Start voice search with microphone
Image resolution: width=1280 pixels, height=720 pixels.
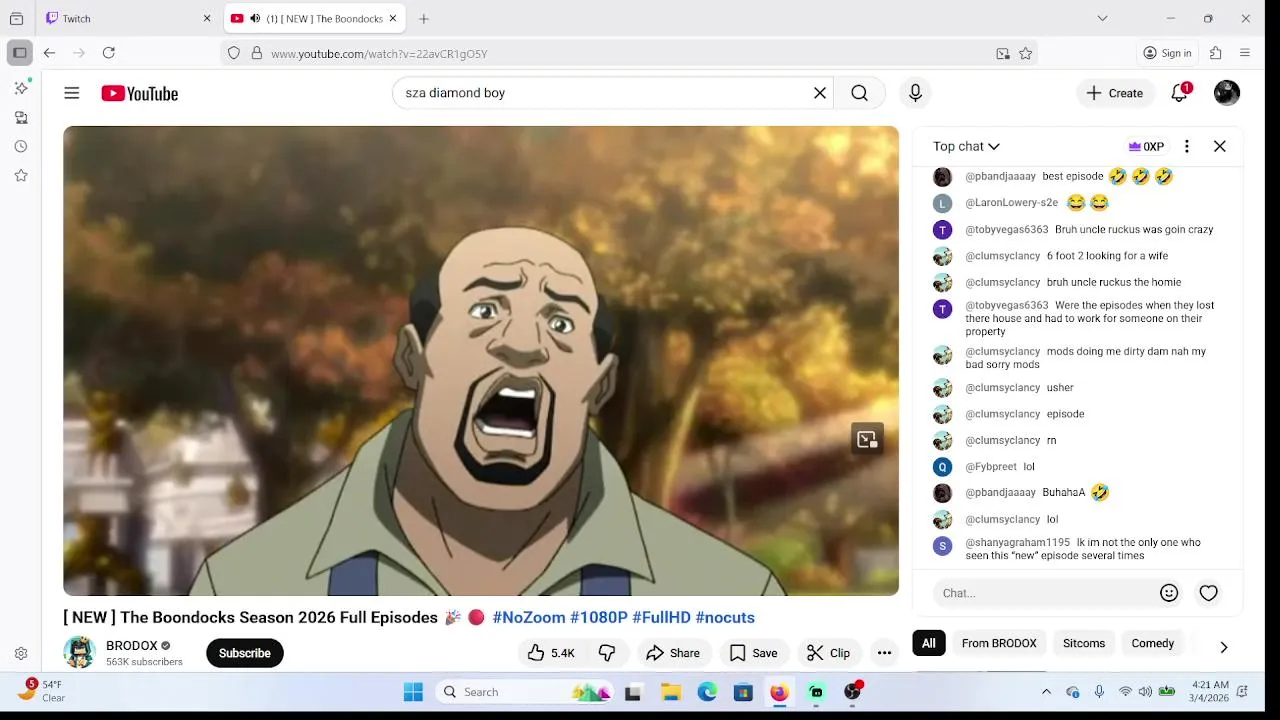[x=915, y=93]
